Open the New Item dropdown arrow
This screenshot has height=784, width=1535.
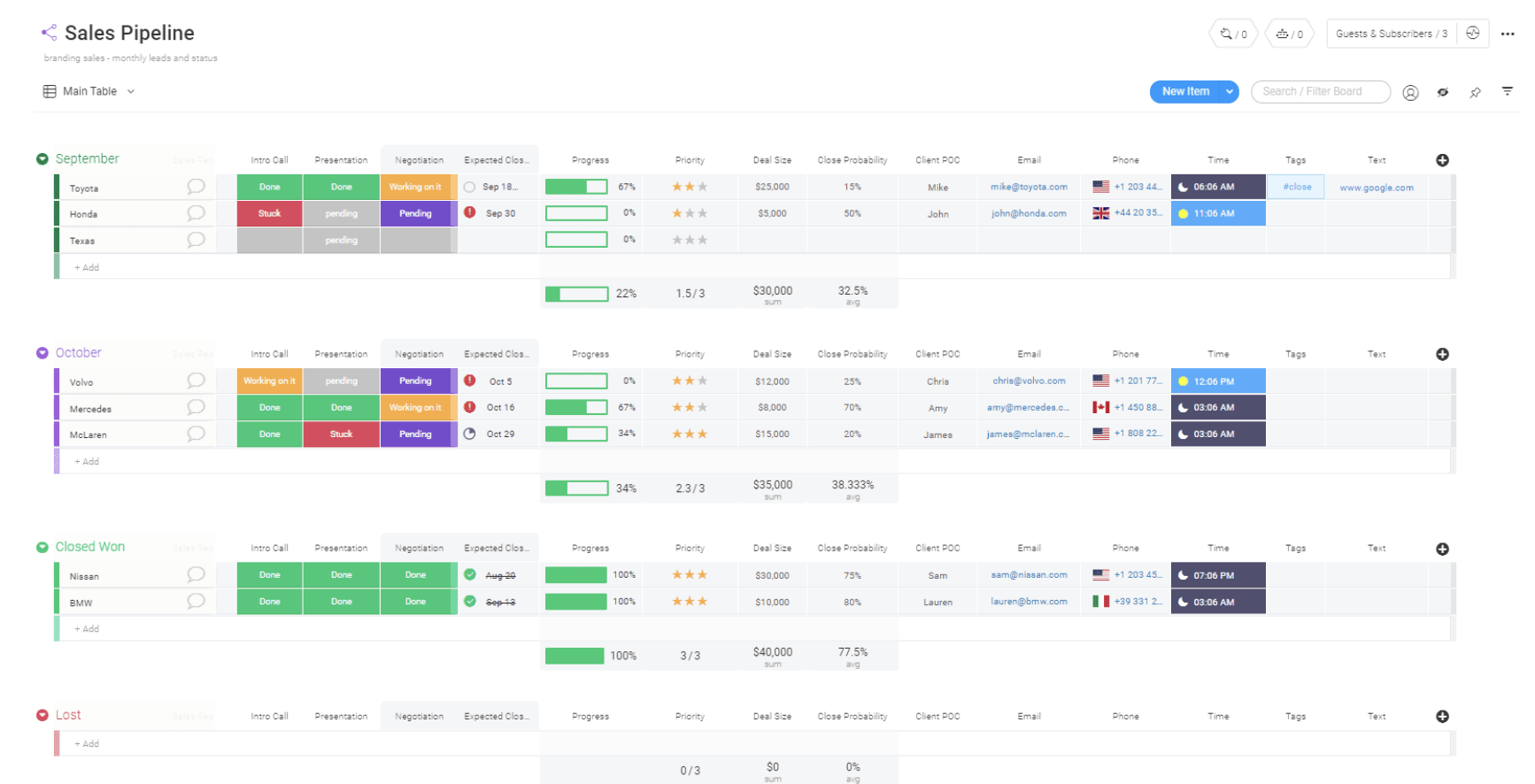[x=1229, y=91]
